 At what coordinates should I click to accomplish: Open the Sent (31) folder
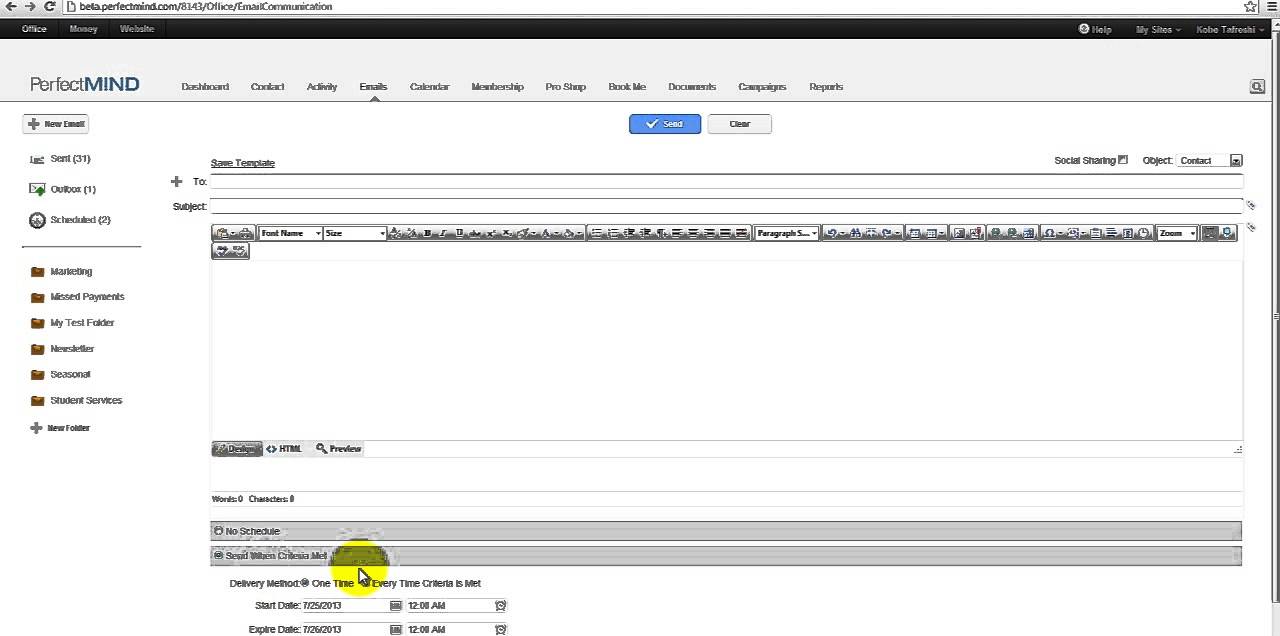[70, 159]
